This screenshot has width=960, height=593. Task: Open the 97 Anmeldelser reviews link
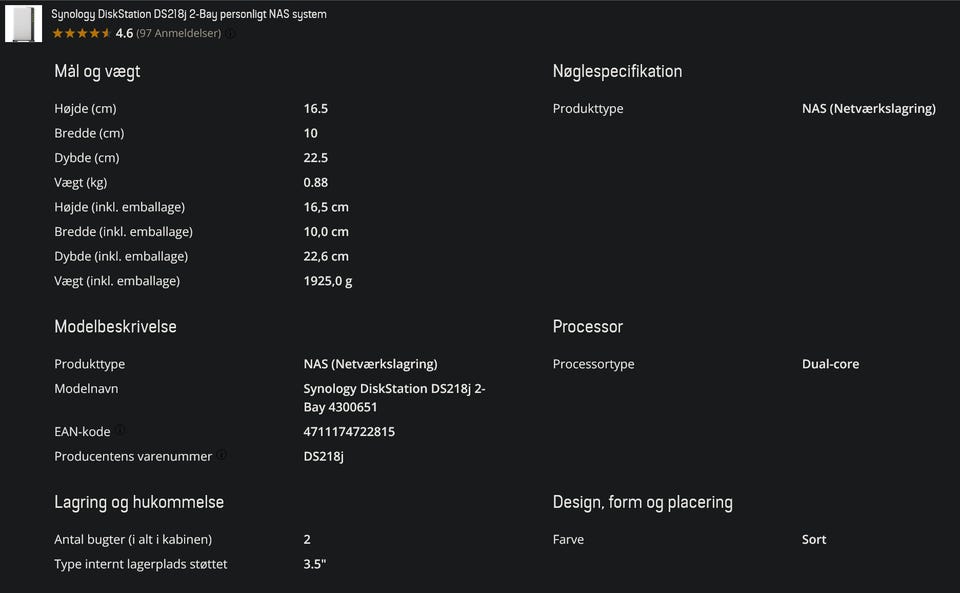coord(178,33)
